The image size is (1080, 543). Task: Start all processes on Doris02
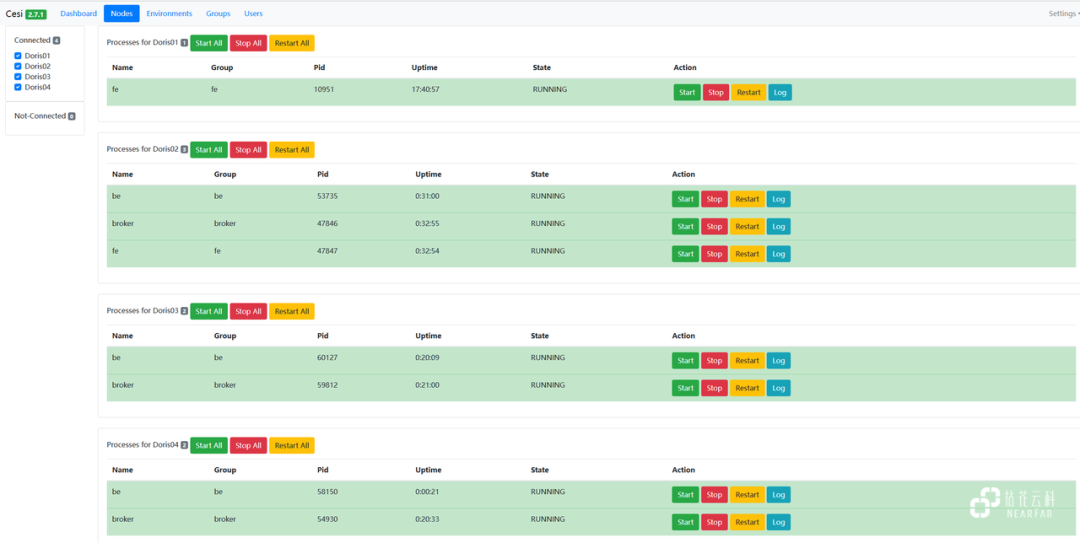coord(209,150)
